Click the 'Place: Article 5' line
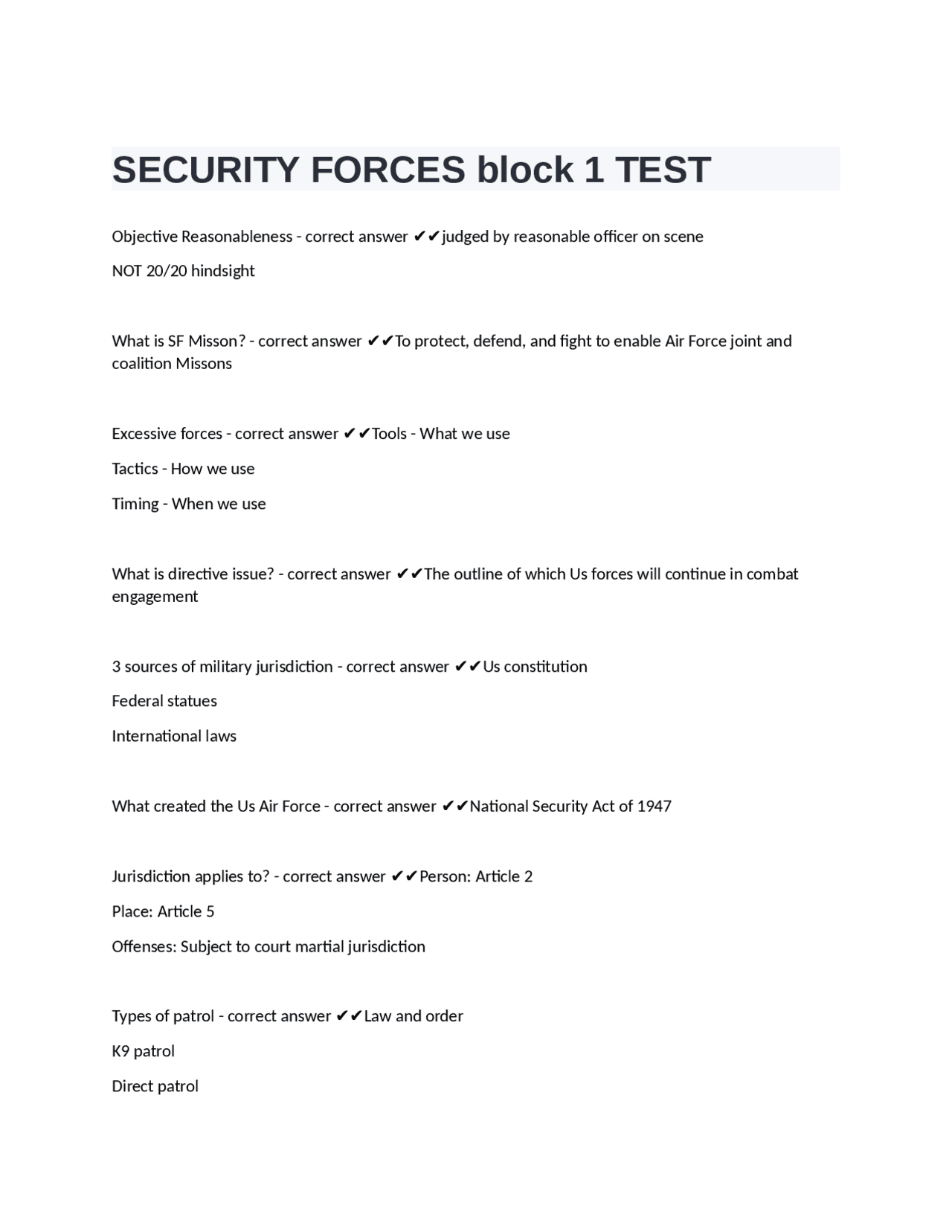 tap(163, 911)
